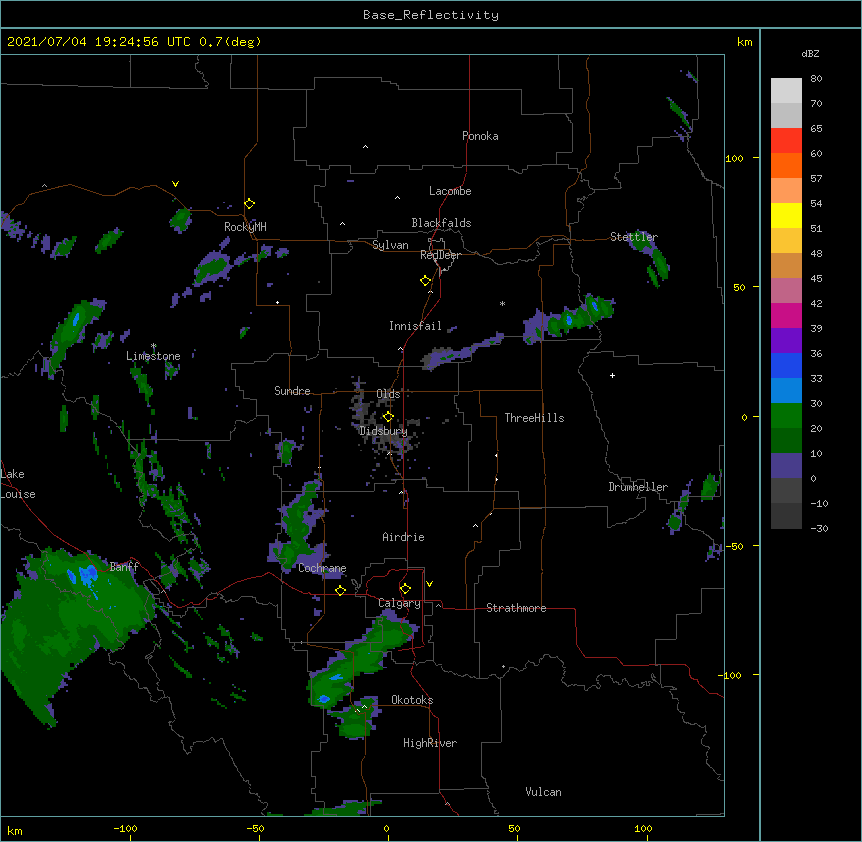Click the yellow diamond marker south of RedDeer
This screenshot has width=862, height=842.
click(x=426, y=281)
